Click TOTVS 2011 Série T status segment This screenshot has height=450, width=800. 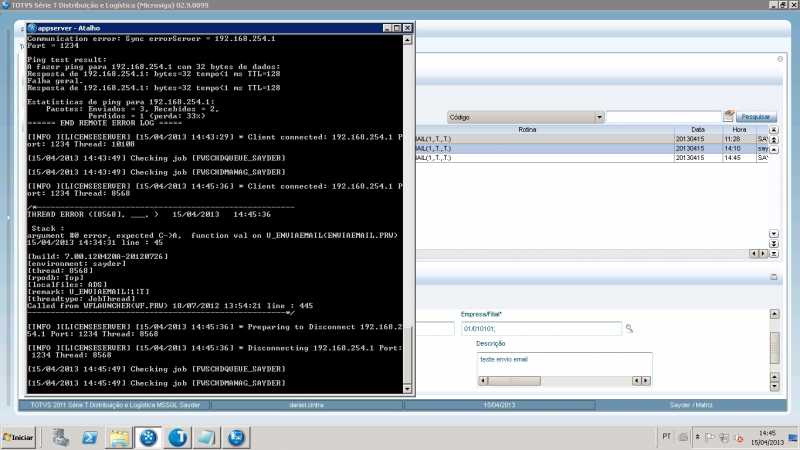coord(115,405)
